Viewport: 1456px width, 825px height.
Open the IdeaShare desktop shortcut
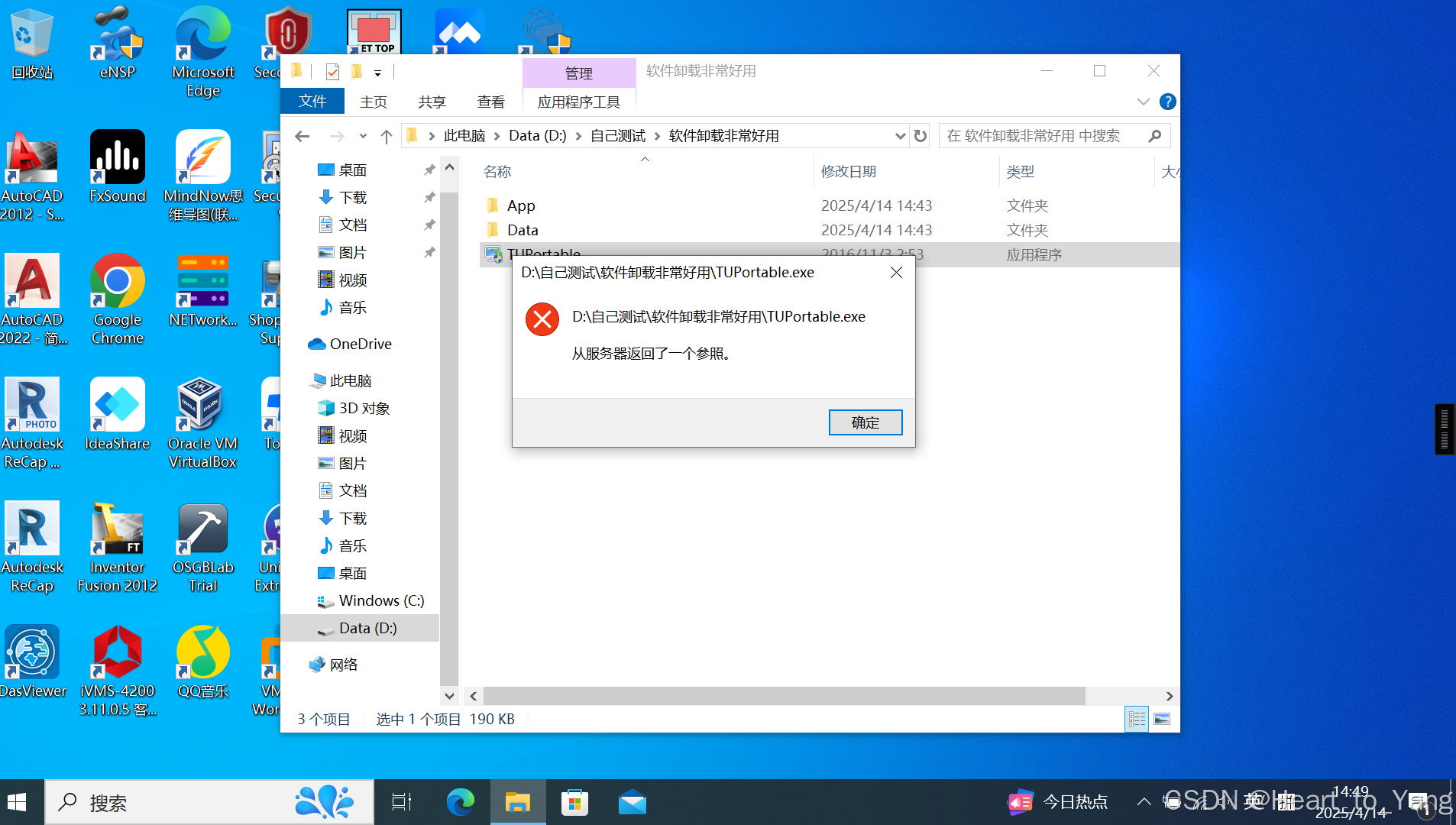click(x=118, y=416)
